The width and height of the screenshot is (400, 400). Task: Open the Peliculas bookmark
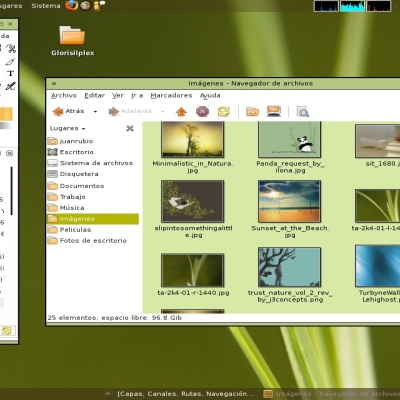click(x=93, y=230)
